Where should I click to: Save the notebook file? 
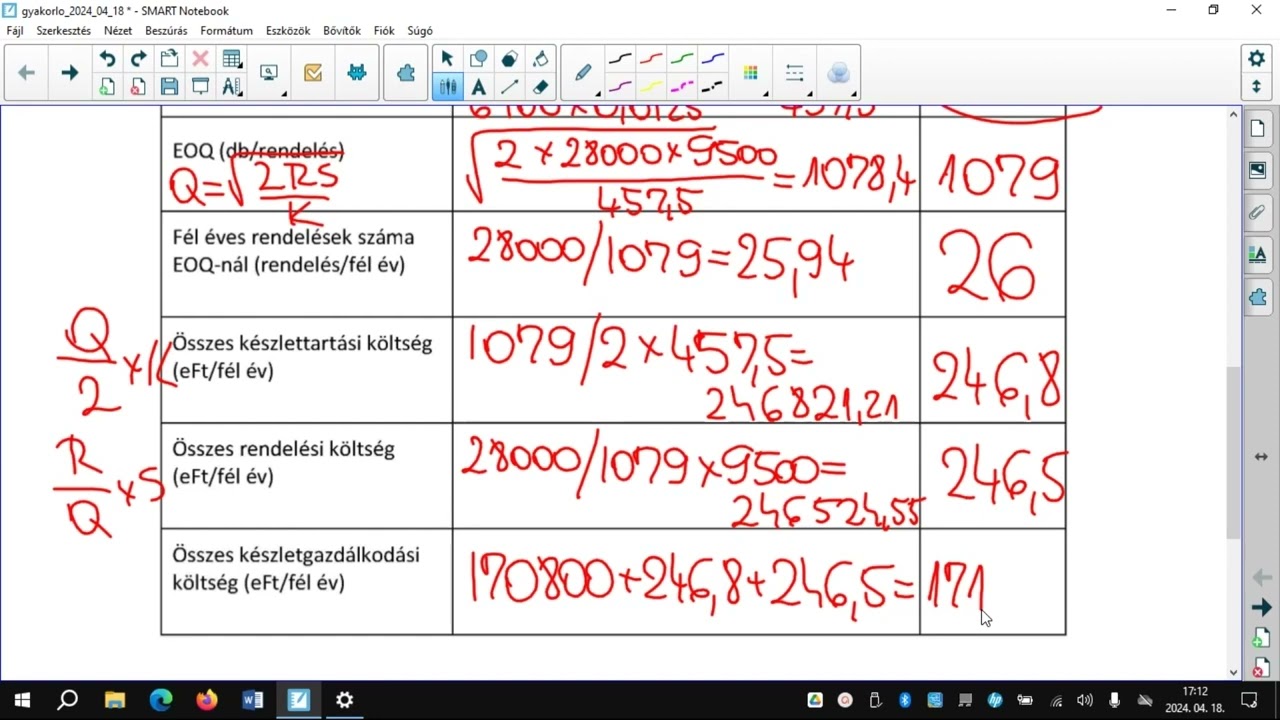(x=169, y=87)
